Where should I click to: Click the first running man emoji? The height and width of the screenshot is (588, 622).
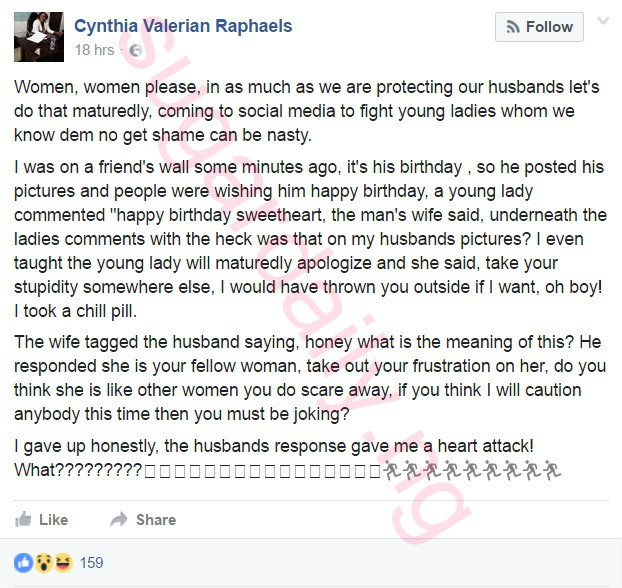[x=392, y=470]
